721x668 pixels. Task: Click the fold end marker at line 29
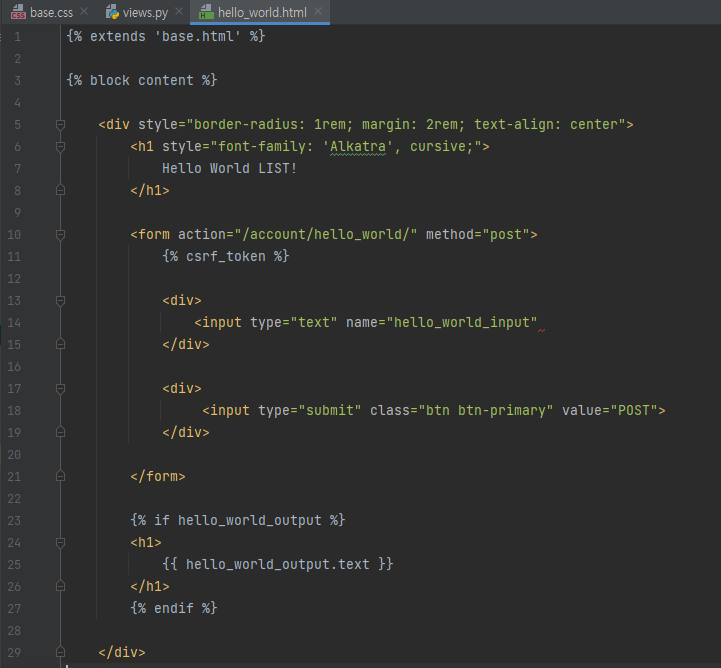coord(60,652)
